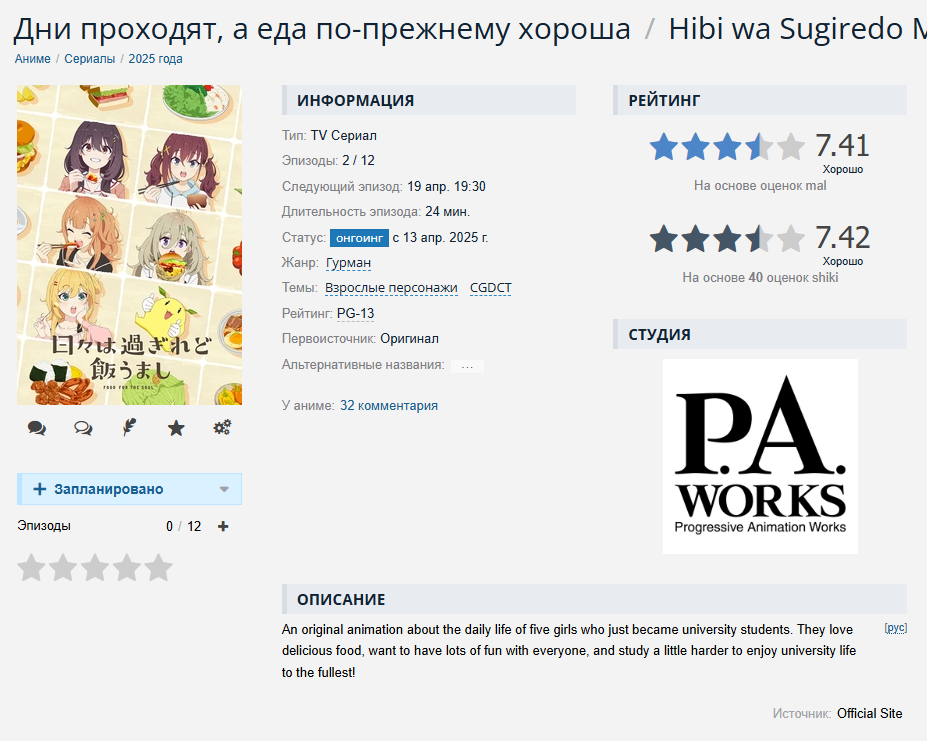
Task: Click the онгоинг status badge
Action: (359, 238)
